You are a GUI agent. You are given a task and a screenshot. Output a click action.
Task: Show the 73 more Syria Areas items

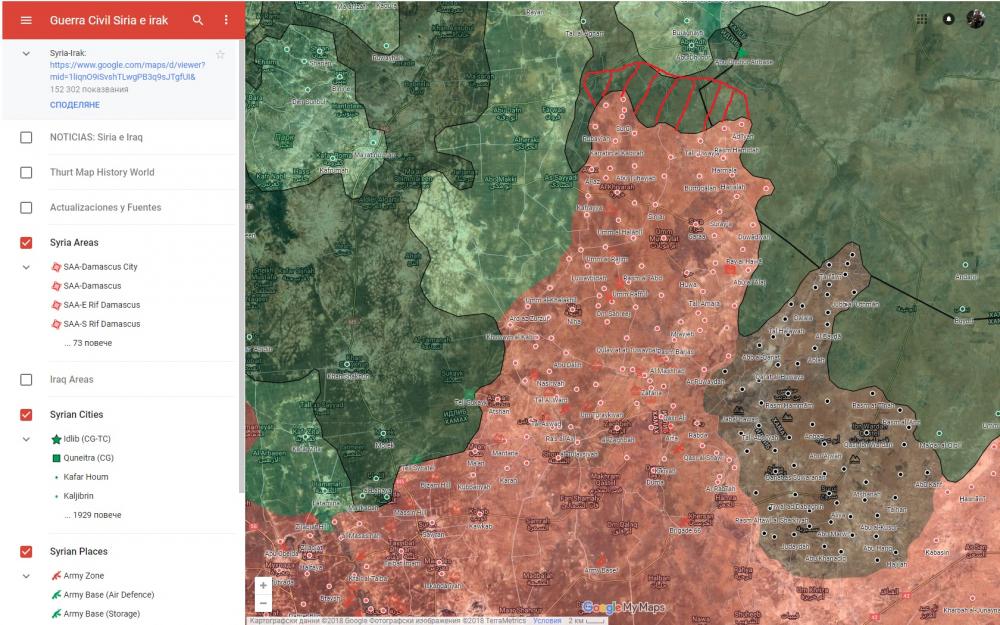click(x=87, y=343)
